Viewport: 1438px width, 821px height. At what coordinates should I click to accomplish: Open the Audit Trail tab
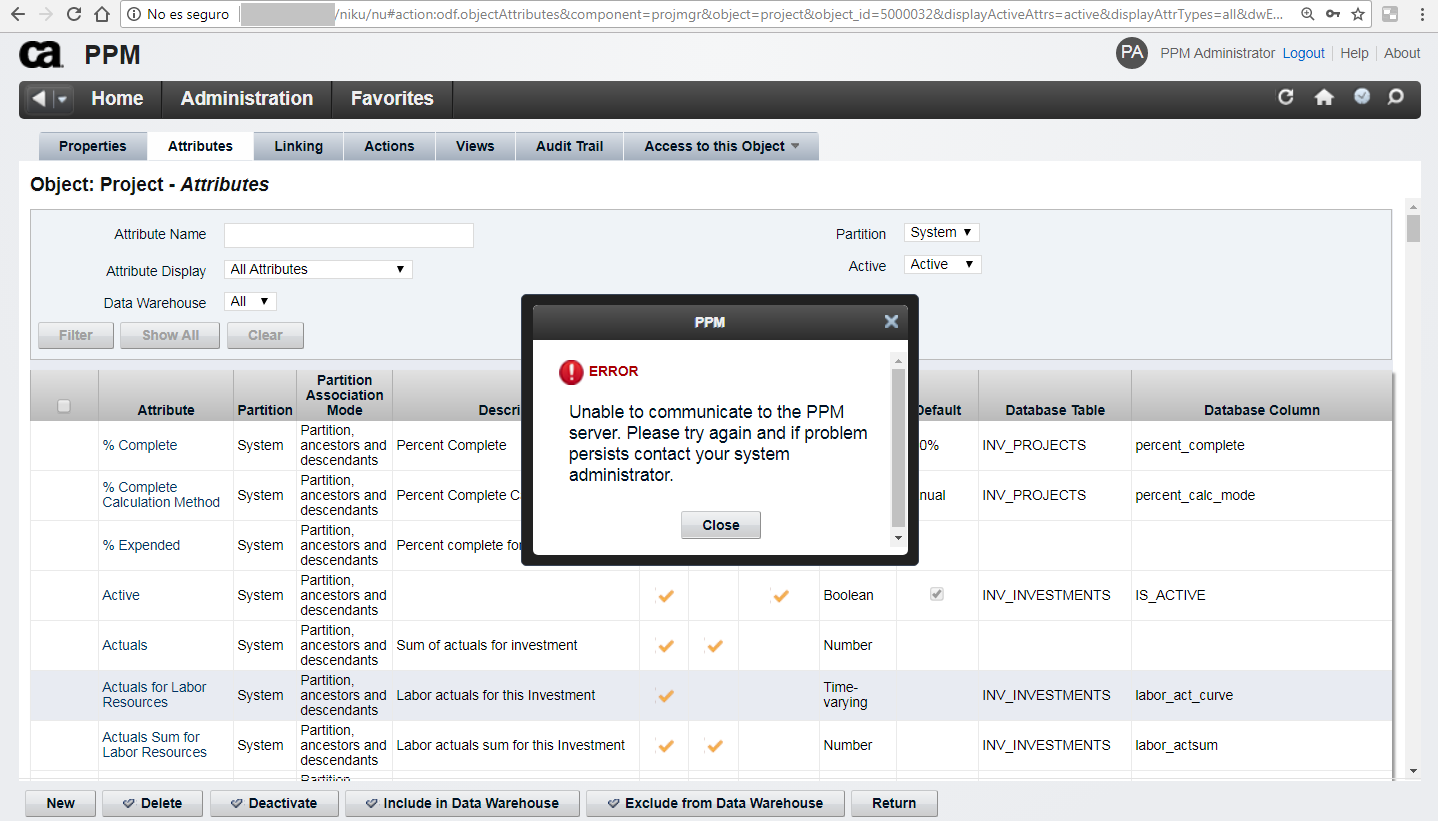(569, 146)
